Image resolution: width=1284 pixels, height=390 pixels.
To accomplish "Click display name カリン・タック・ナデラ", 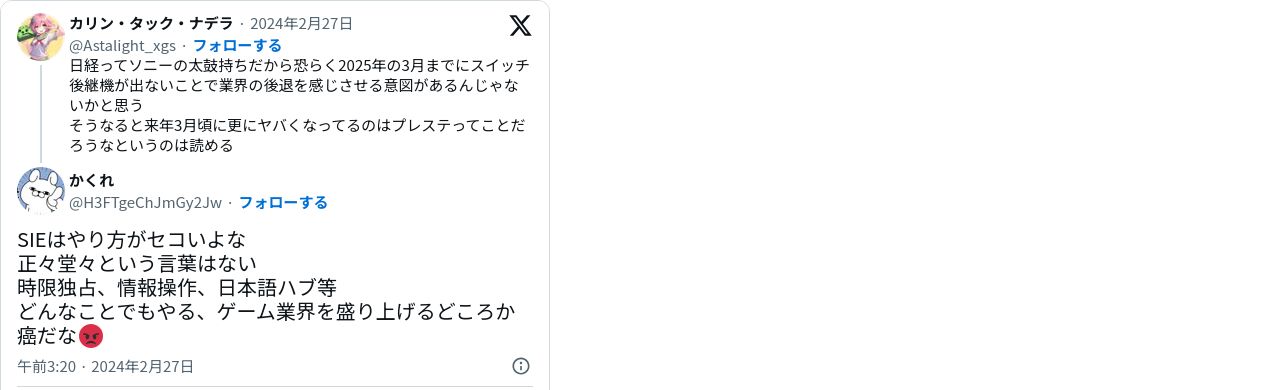I will point(151,23).
